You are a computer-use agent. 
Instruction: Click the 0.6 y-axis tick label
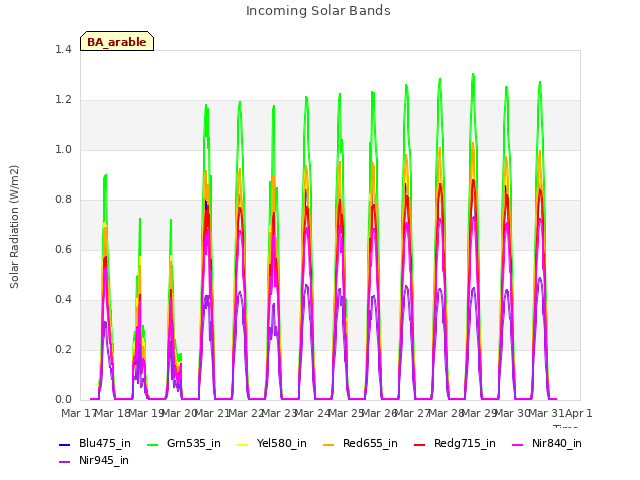(63, 249)
